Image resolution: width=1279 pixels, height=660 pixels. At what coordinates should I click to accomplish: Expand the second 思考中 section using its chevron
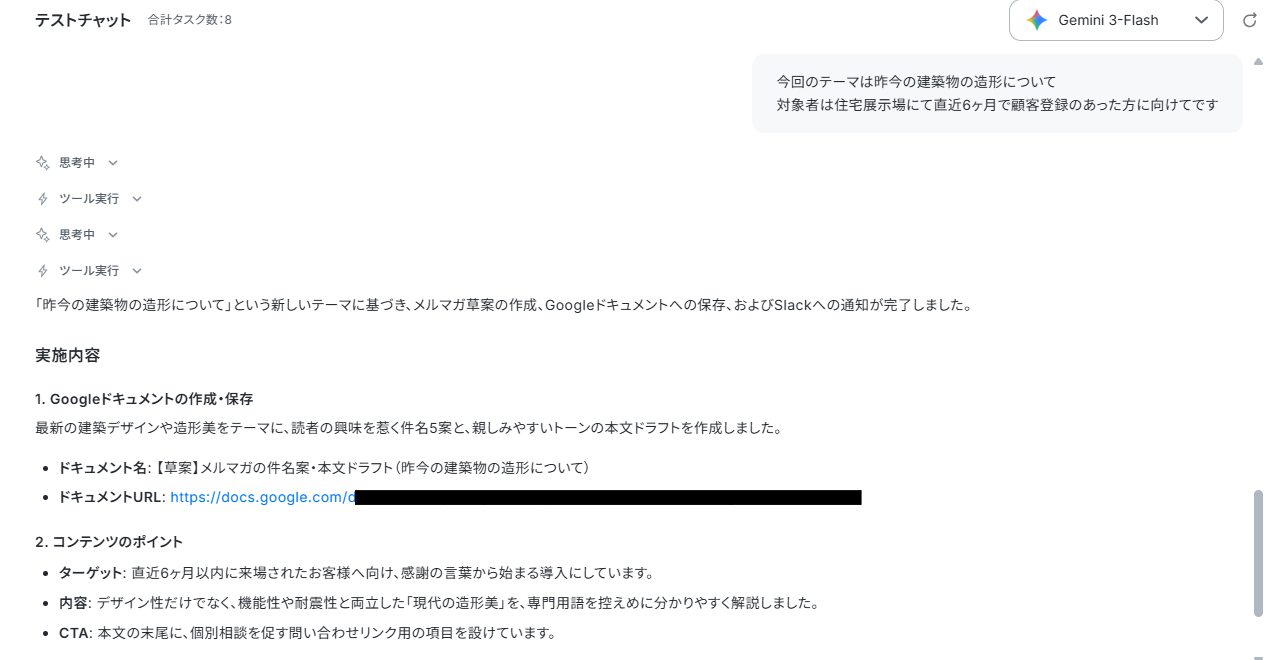click(113, 234)
